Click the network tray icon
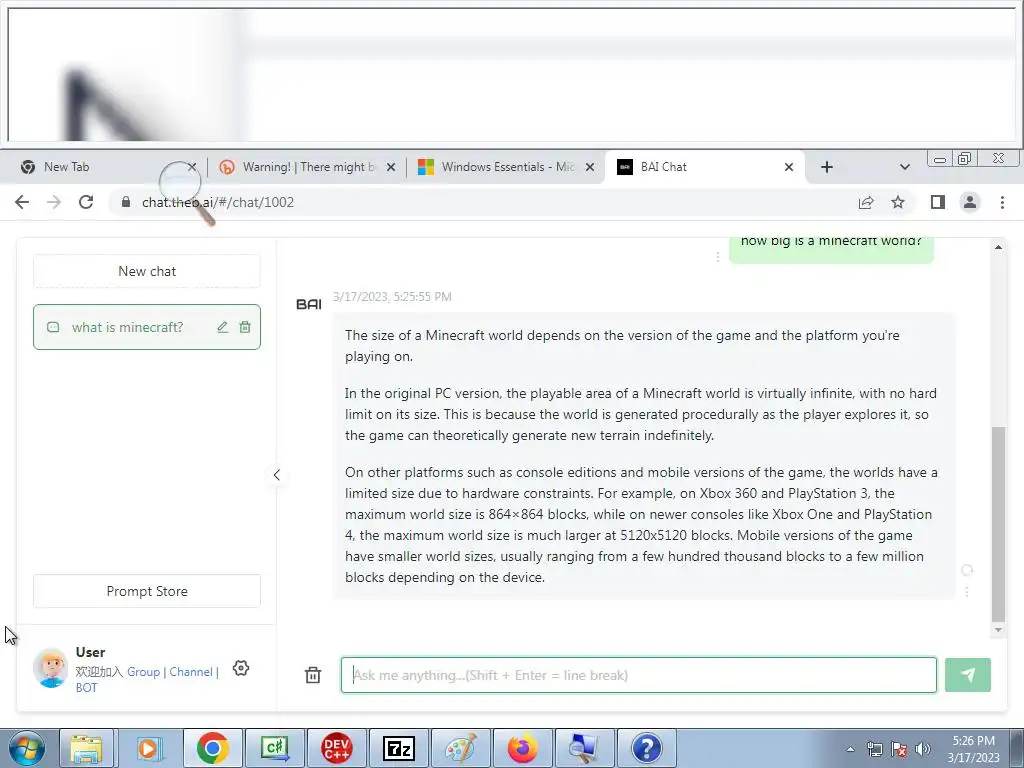The width and height of the screenshot is (1024, 768). tap(874, 749)
